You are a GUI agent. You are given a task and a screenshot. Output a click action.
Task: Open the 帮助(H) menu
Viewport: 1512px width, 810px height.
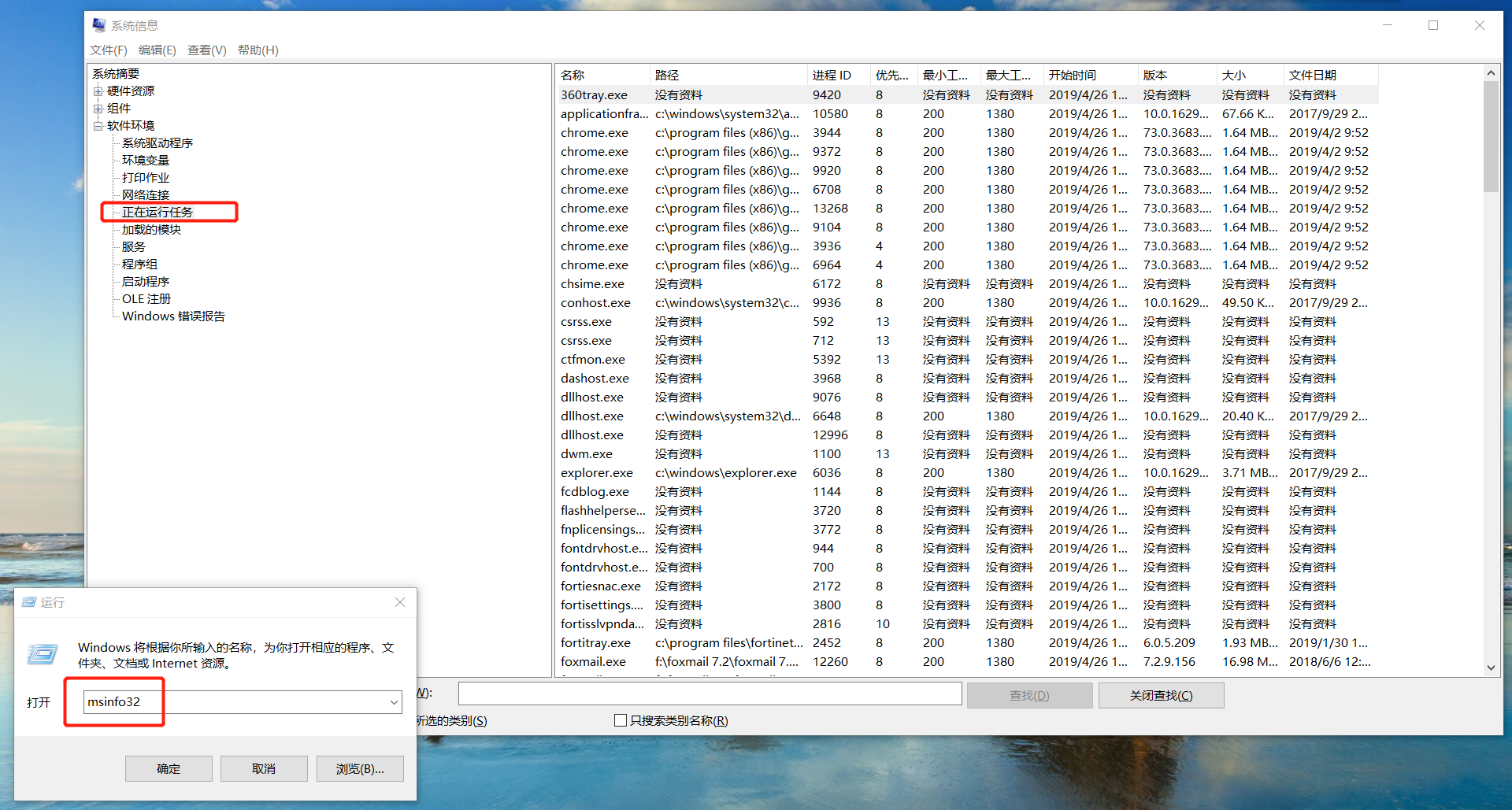click(x=258, y=50)
